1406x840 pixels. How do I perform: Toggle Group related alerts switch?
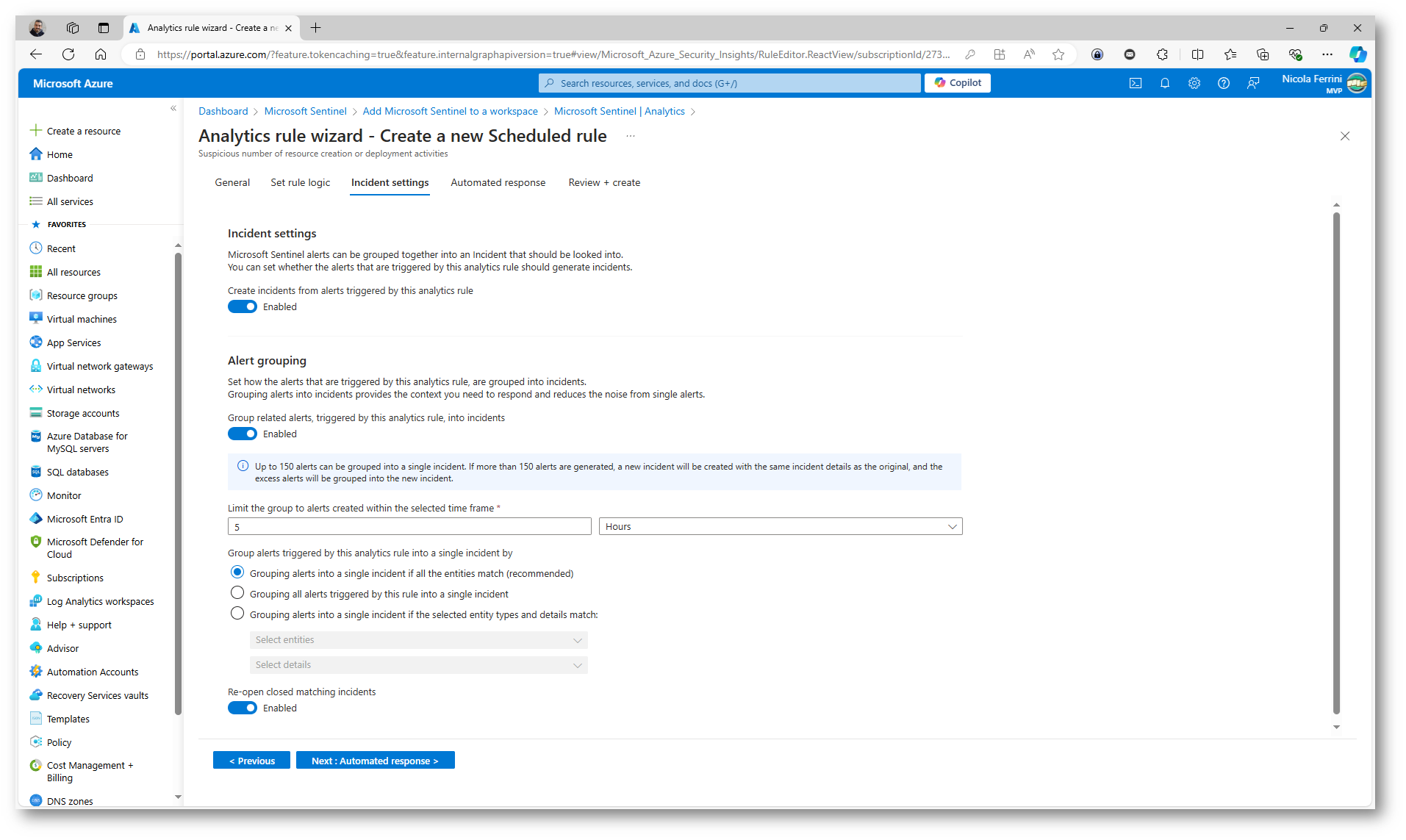tap(243, 434)
